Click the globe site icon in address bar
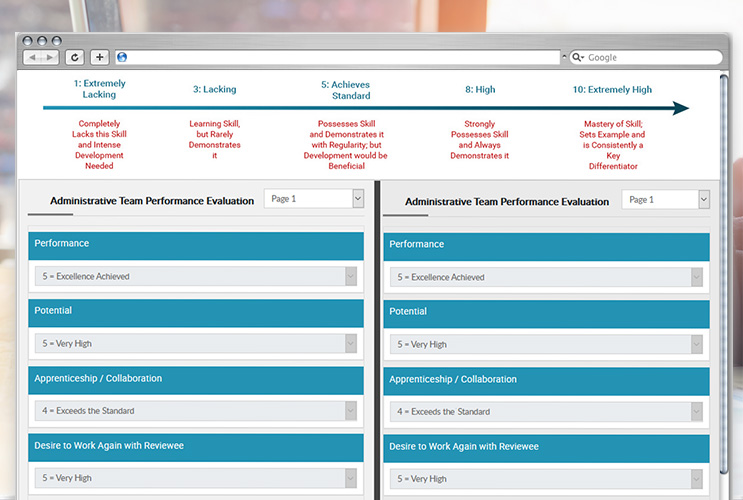 [x=122, y=57]
